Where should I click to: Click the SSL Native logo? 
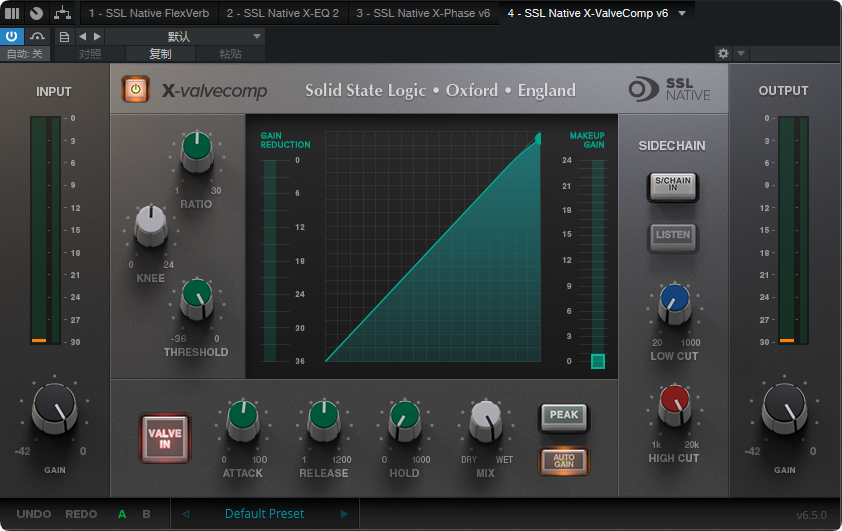click(670, 89)
